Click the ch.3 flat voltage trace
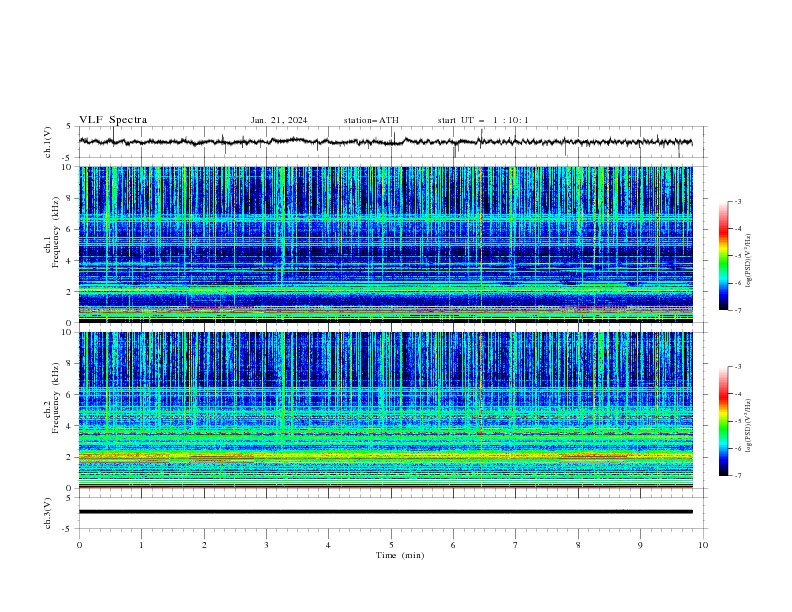Viewport: 792px width, 612px height. pyautogui.click(x=385, y=512)
